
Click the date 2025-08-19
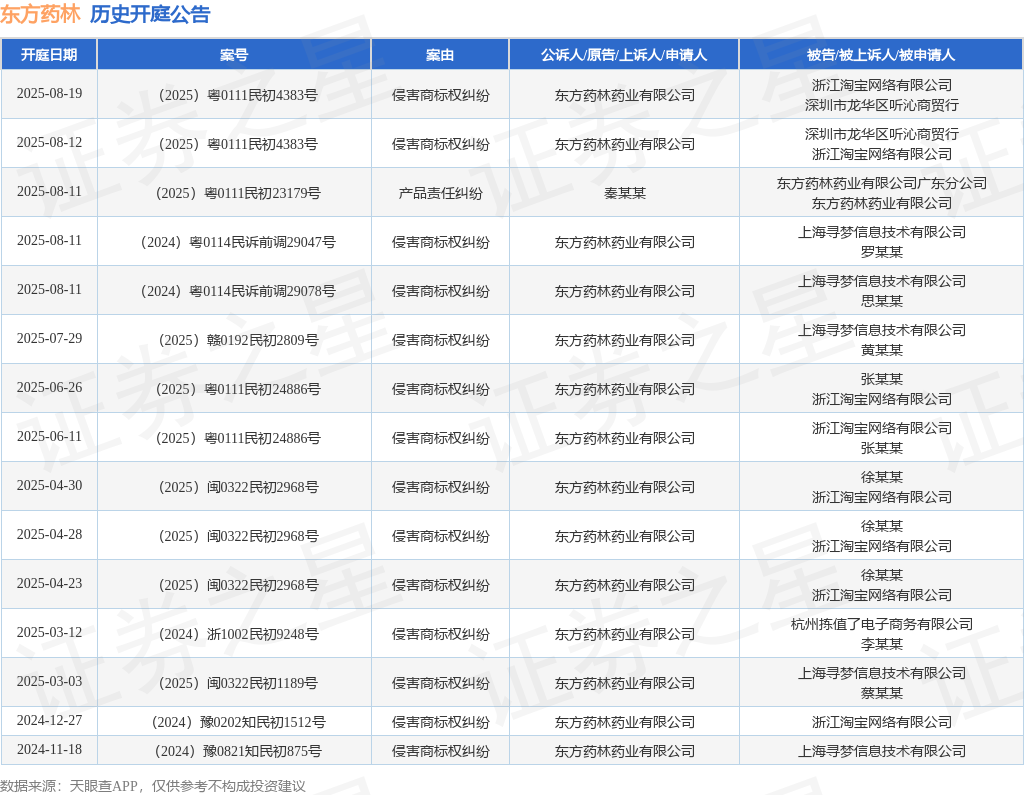(x=50, y=93)
